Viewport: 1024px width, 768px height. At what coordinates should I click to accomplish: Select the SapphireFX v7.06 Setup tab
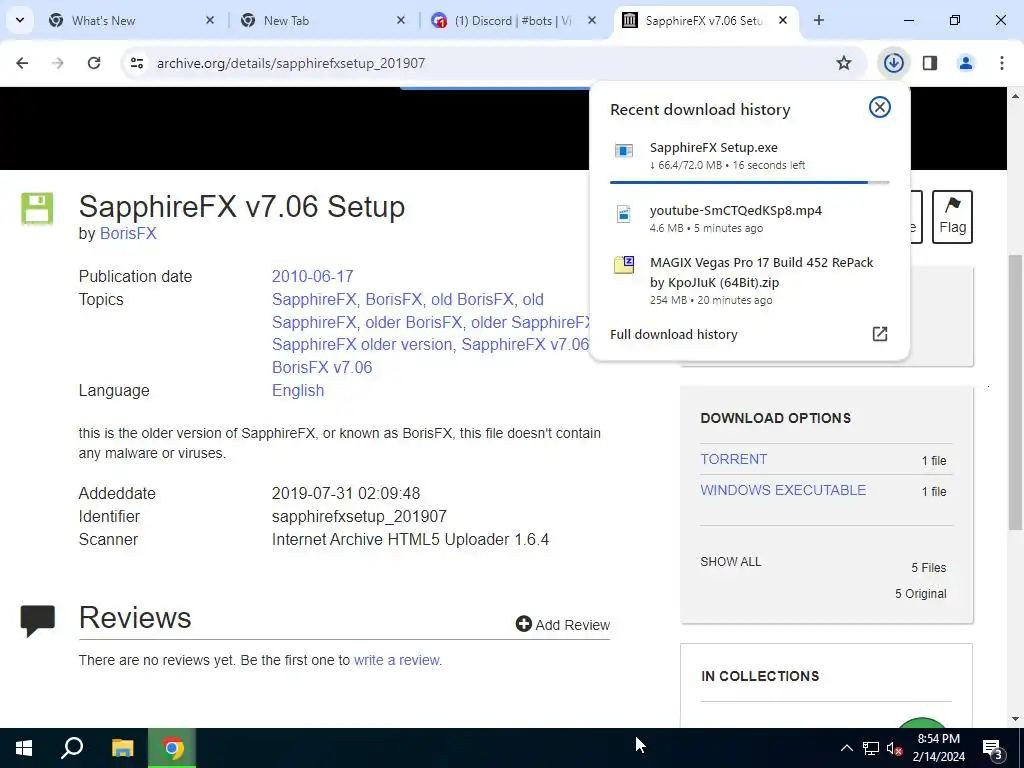point(707,20)
